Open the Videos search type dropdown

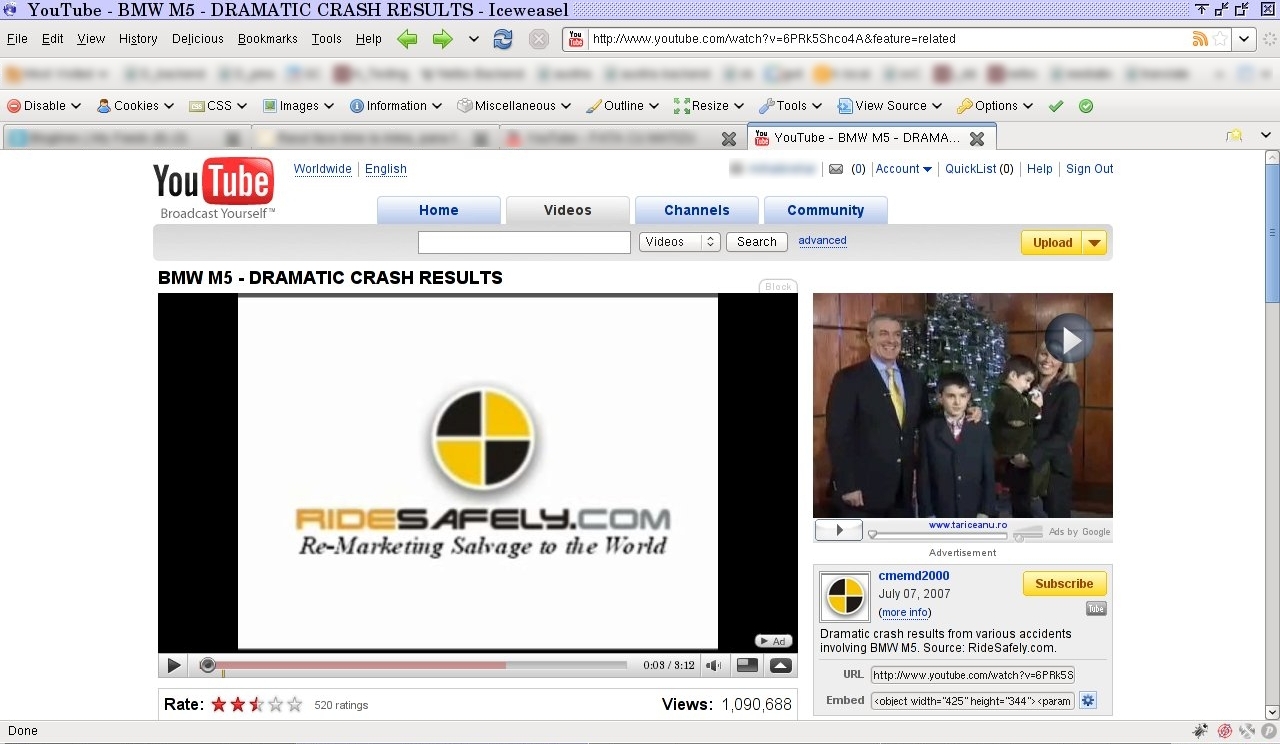[679, 242]
